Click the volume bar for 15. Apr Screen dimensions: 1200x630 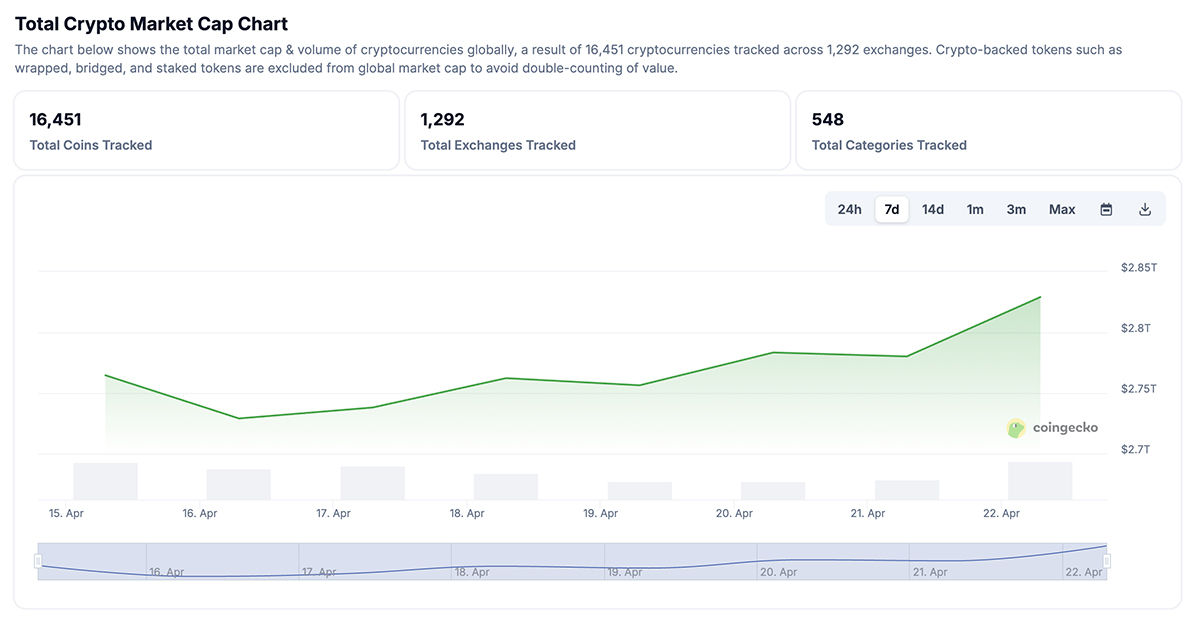pos(105,481)
